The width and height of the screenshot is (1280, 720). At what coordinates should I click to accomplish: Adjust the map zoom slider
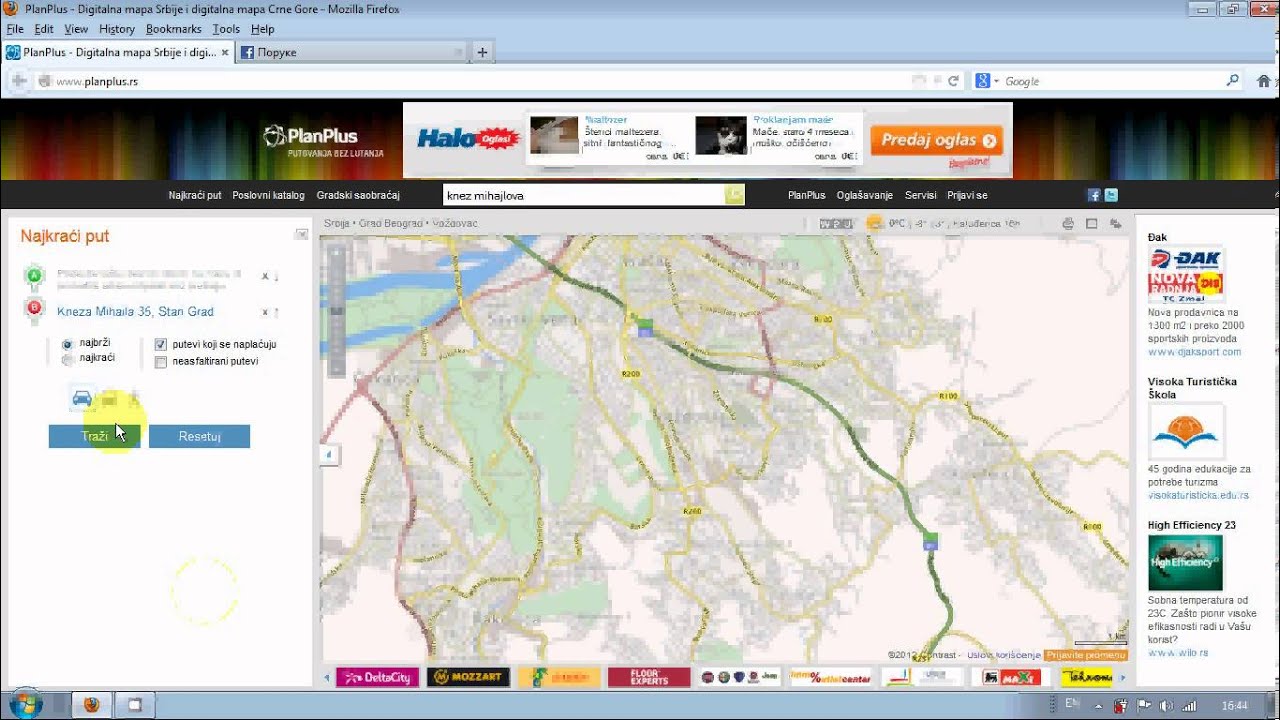pos(337,312)
